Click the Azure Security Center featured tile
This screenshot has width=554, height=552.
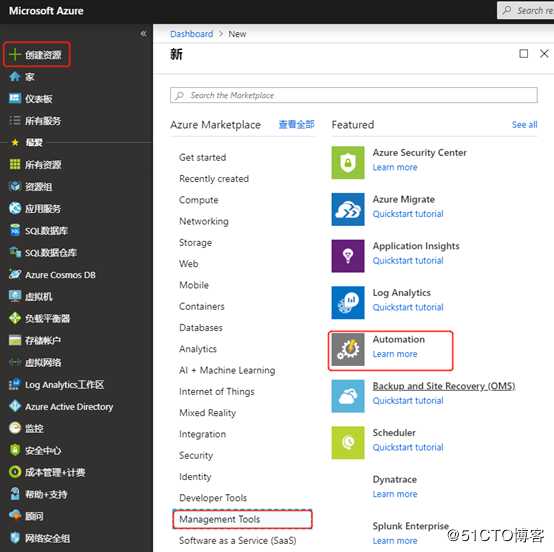[348, 163]
